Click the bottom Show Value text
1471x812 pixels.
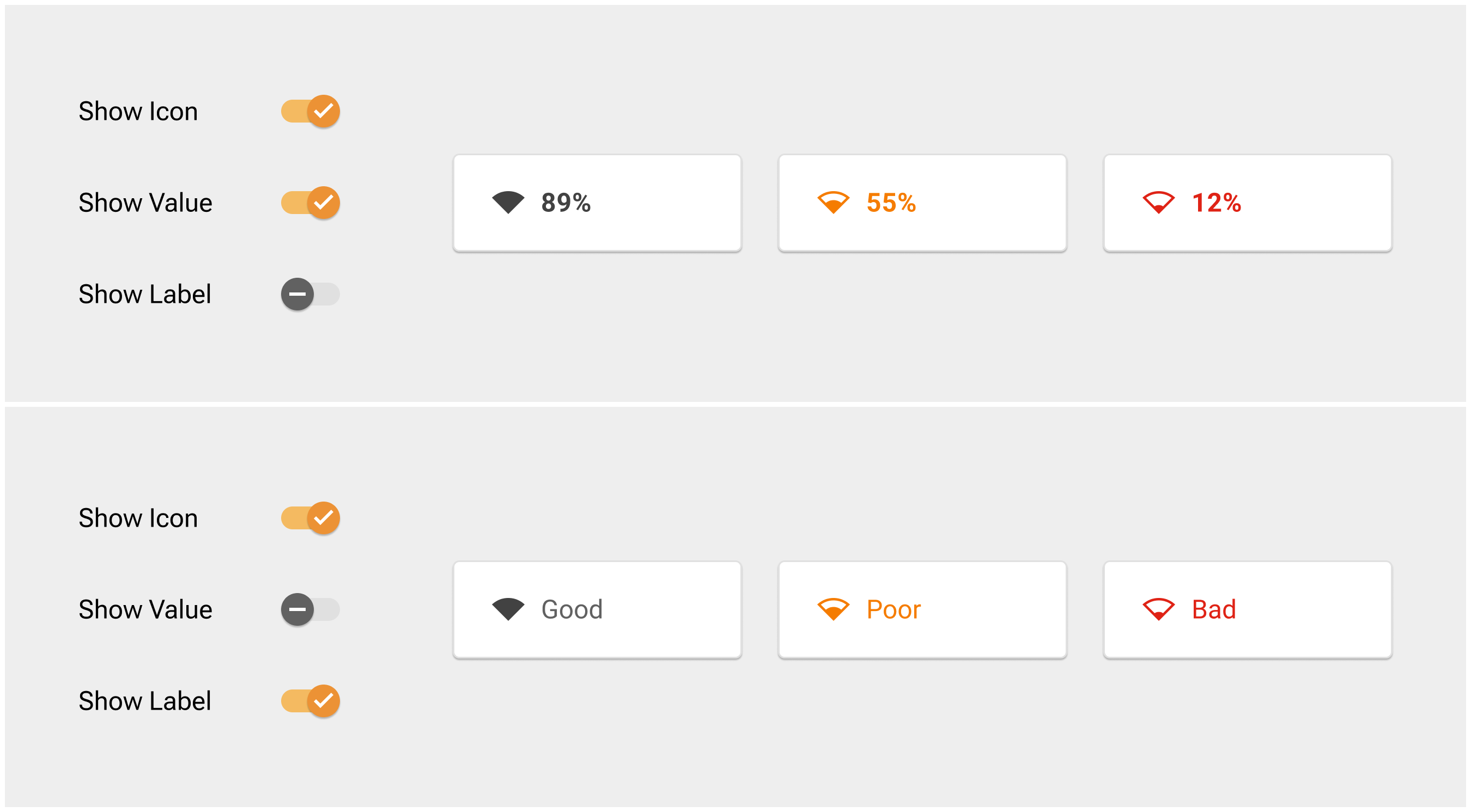click(x=145, y=609)
